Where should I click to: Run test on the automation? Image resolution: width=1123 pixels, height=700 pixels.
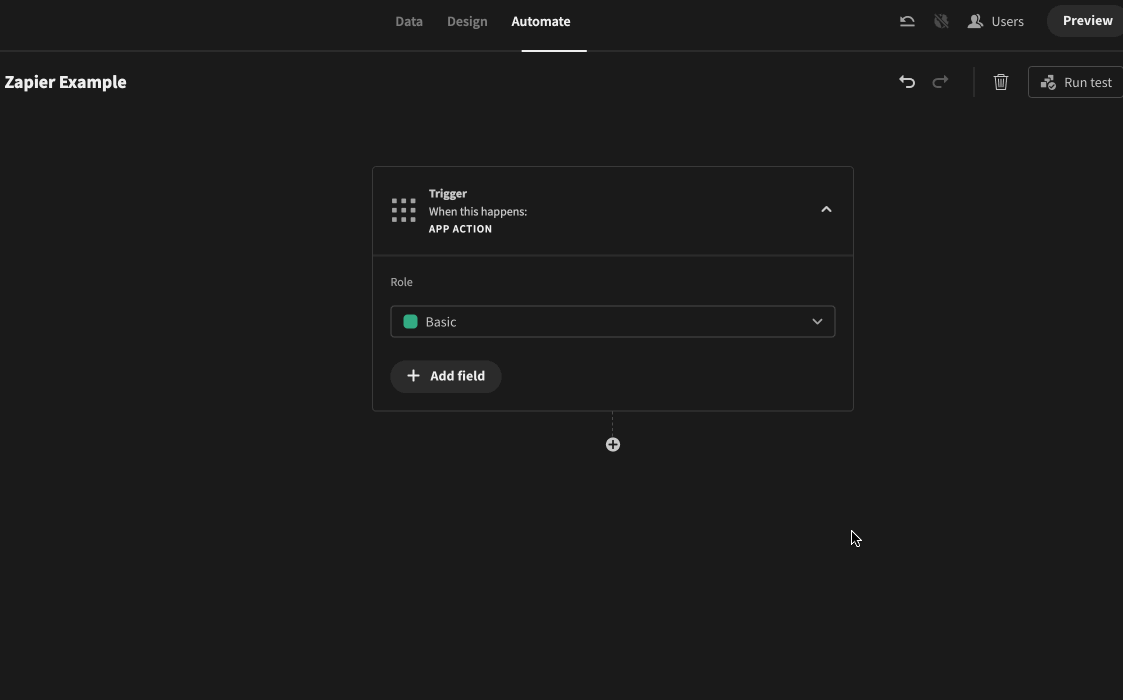click(1076, 82)
